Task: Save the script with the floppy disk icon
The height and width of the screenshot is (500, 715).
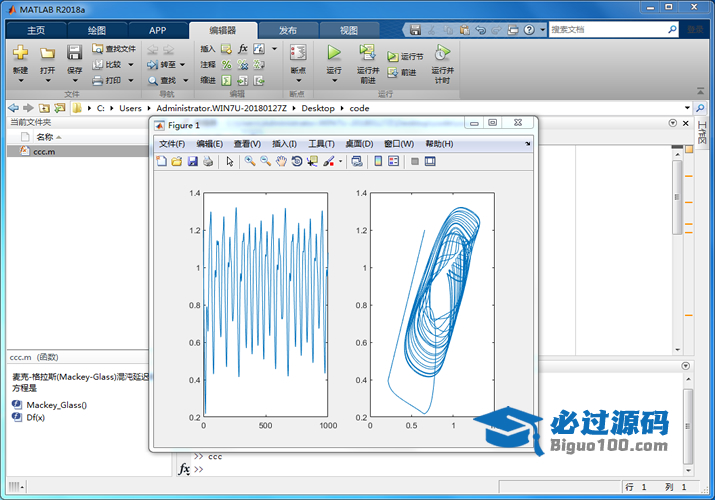Action: (74, 52)
